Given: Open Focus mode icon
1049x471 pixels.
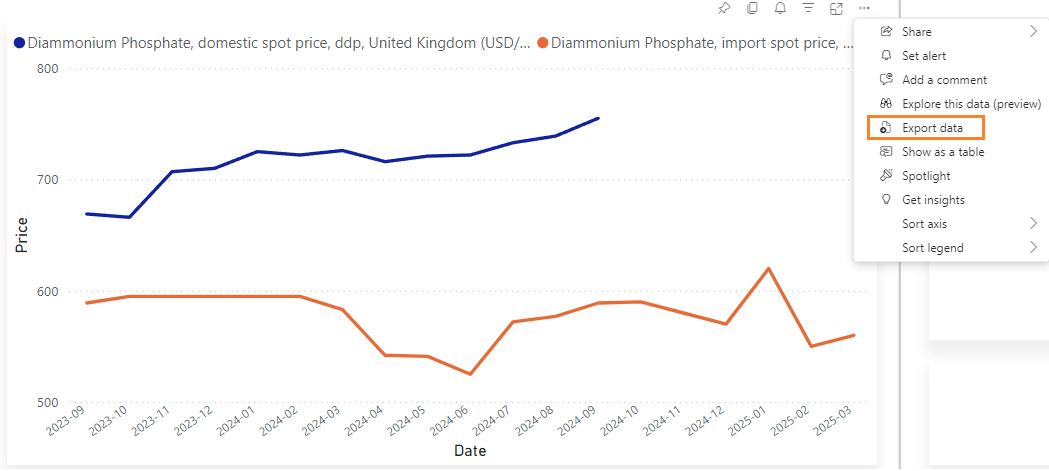Looking at the screenshot, I should (x=836, y=9).
